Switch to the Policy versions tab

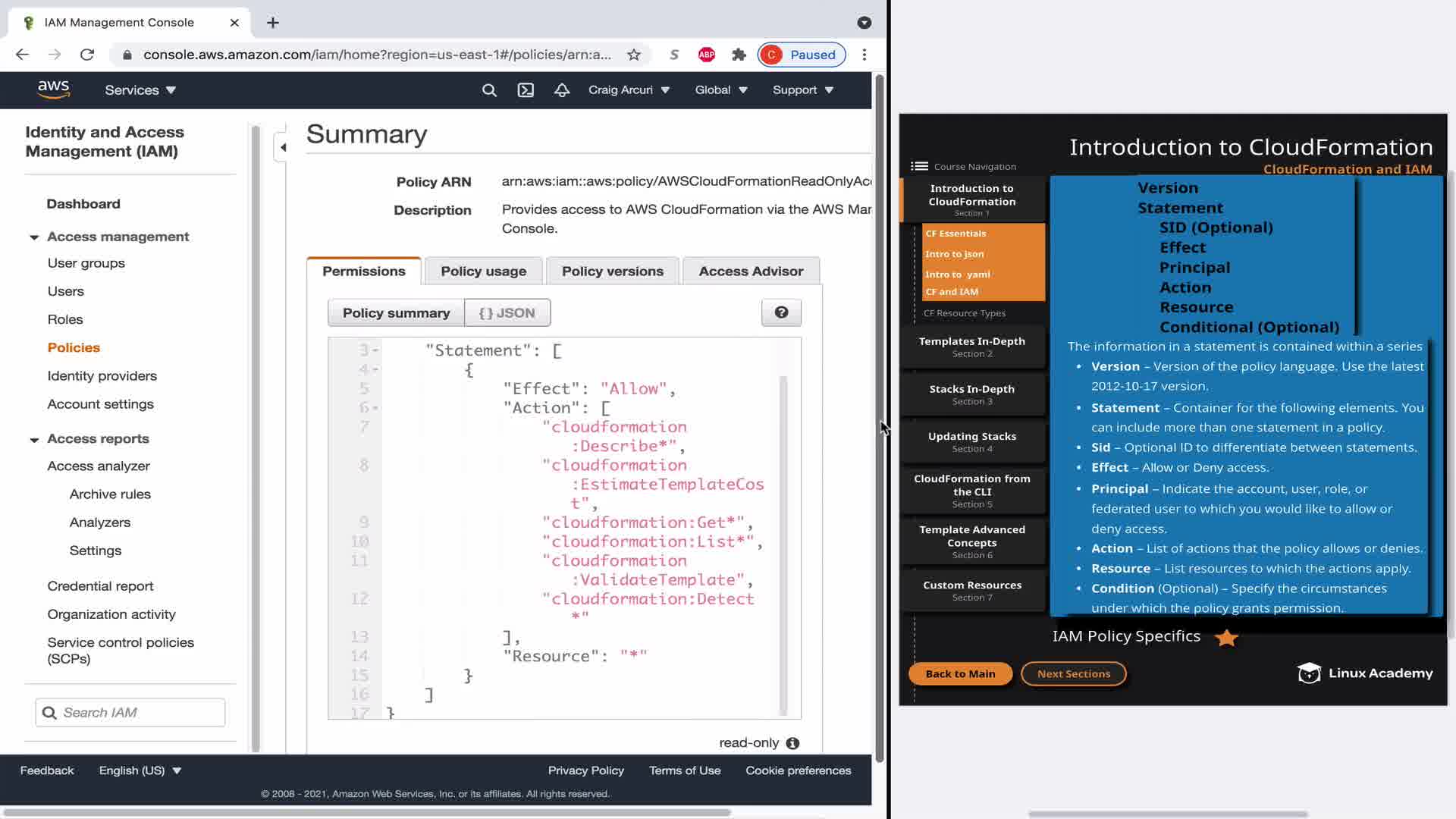[x=612, y=271]
